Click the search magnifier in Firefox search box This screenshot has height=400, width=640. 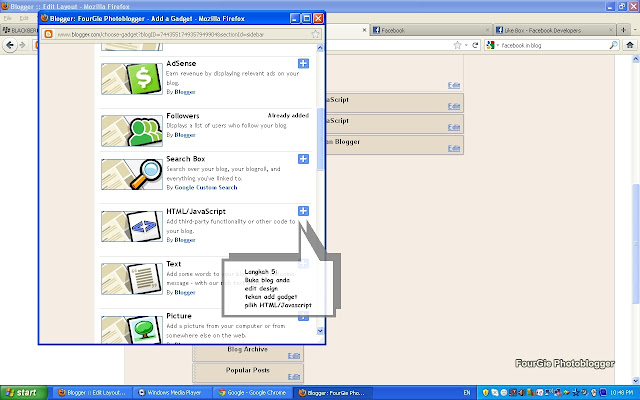613,45
